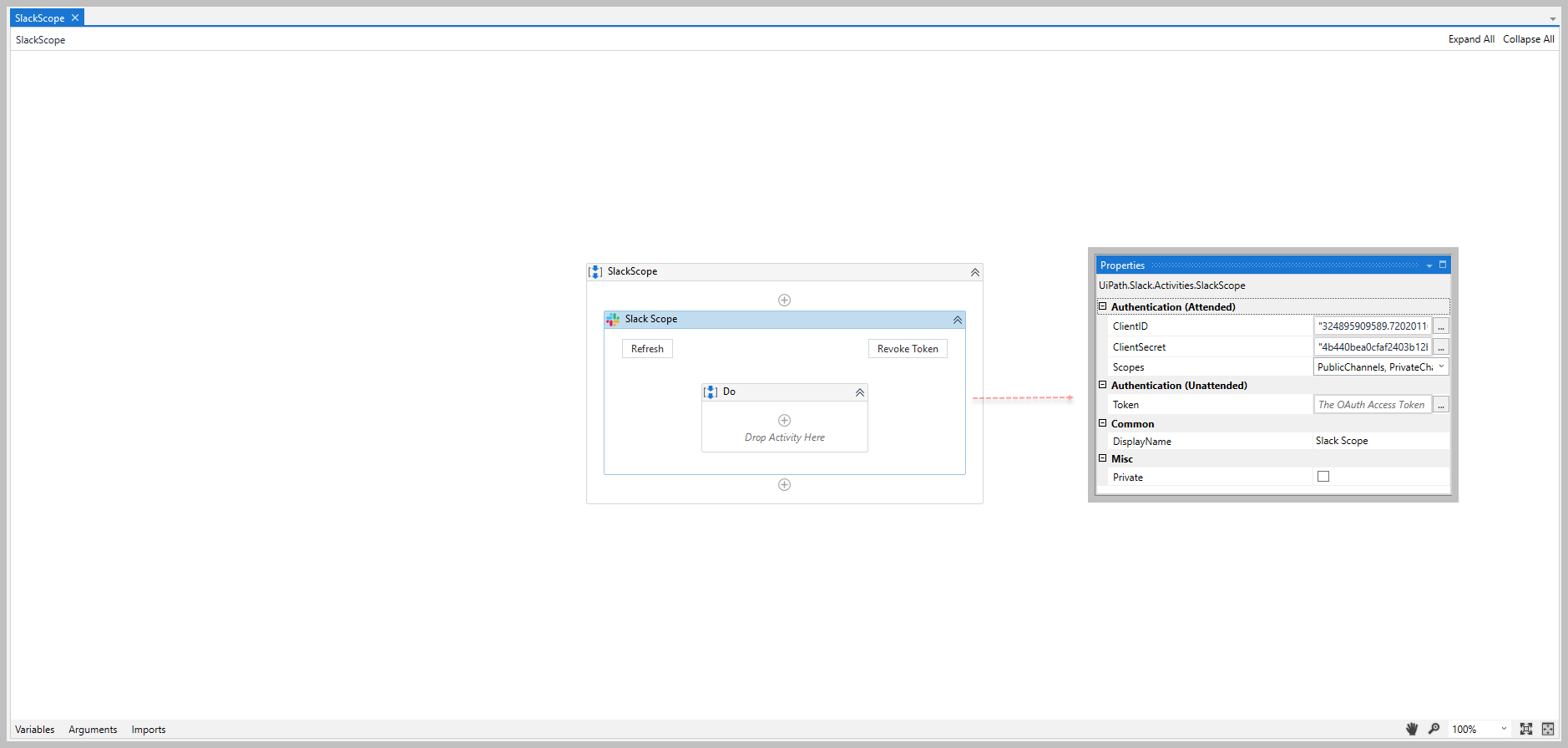Open expression editor for ClientID
This screenshot has height=748, width=1568.
coord(1441,326)
